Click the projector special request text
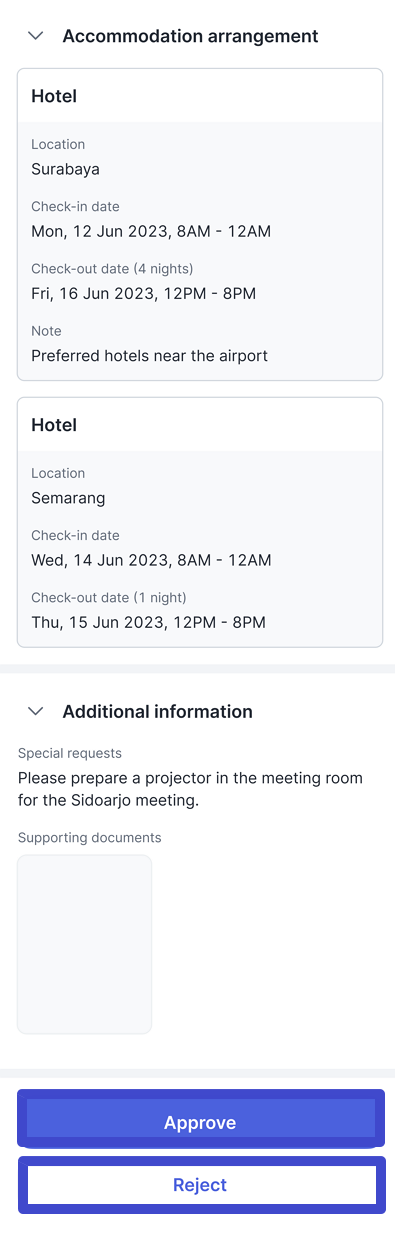The image size is (395, 1241). click(190, 789)
